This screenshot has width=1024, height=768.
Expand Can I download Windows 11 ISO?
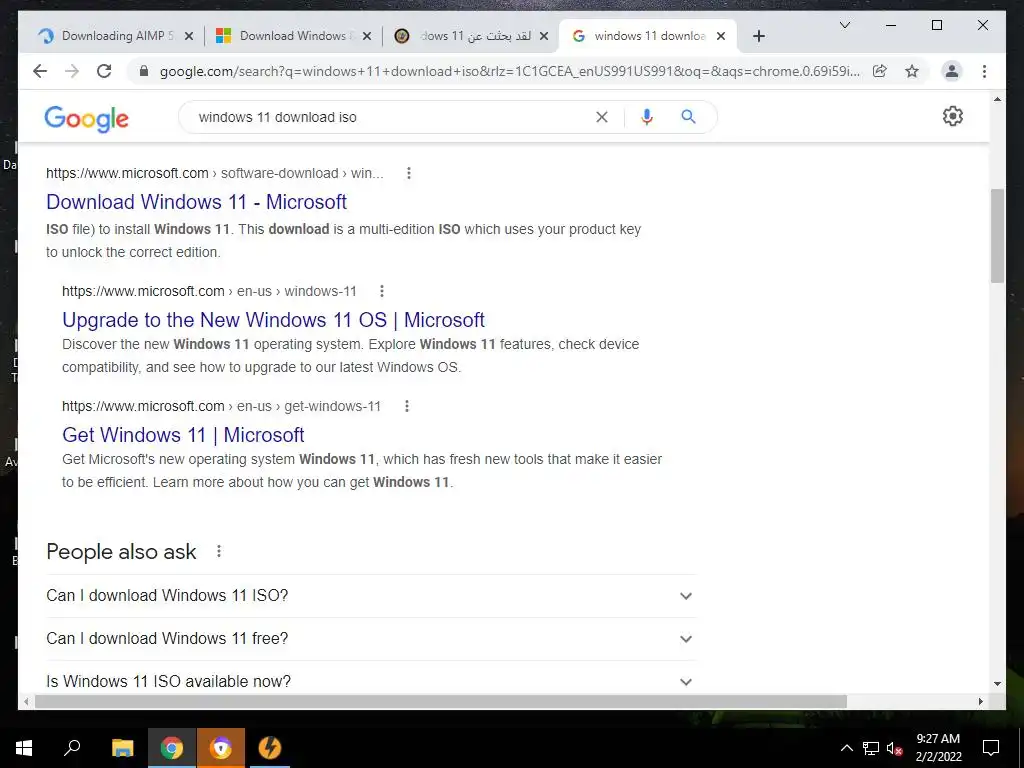371,596
